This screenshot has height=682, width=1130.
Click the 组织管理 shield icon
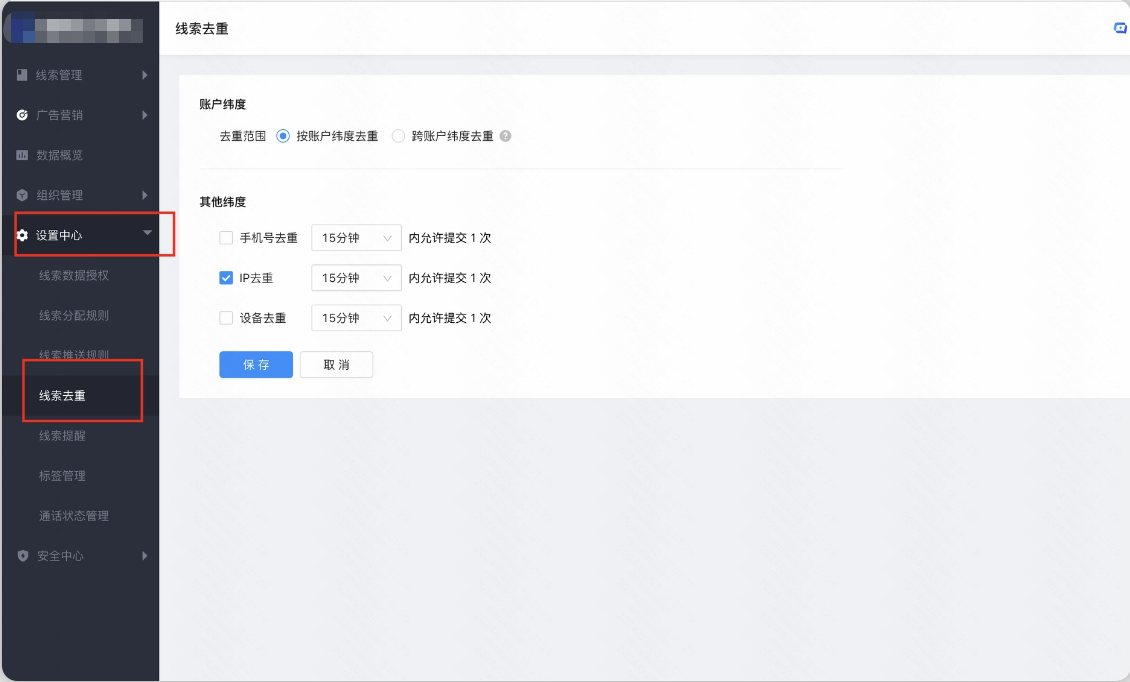(22, 195)
